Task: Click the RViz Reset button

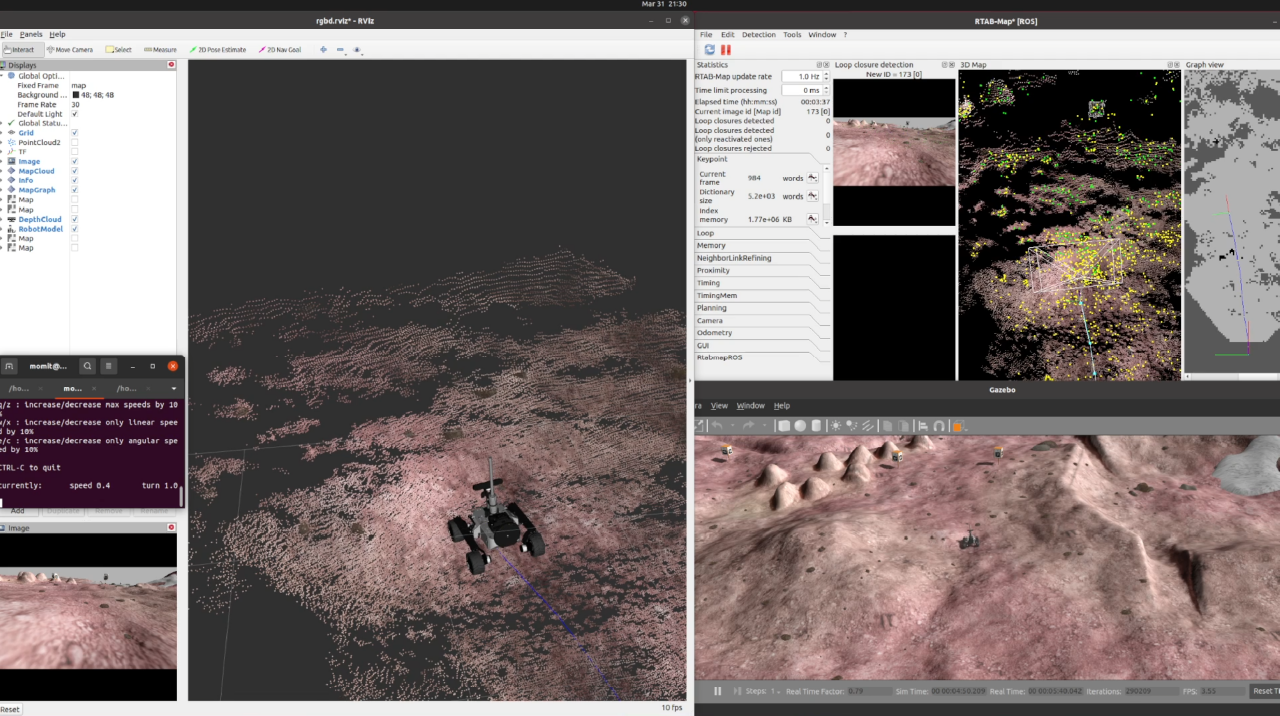Action: click(10, 709)
